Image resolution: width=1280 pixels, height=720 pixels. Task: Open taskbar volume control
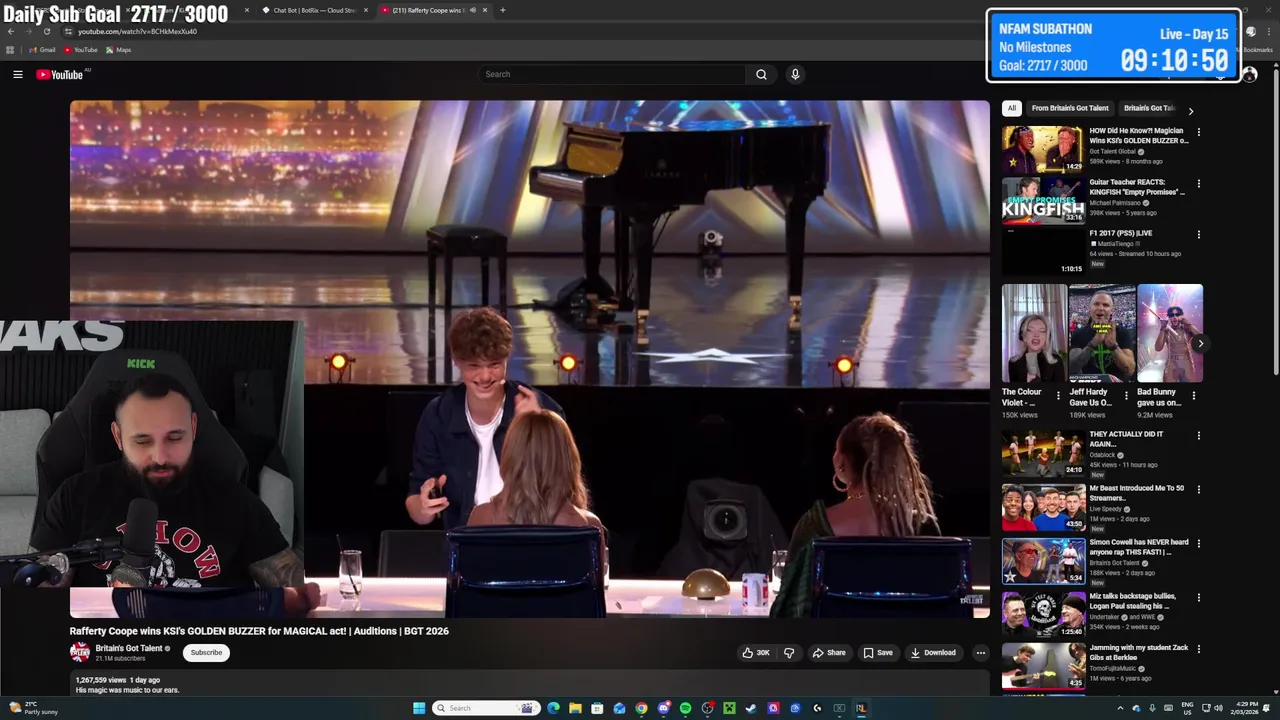click(1218, 708)
